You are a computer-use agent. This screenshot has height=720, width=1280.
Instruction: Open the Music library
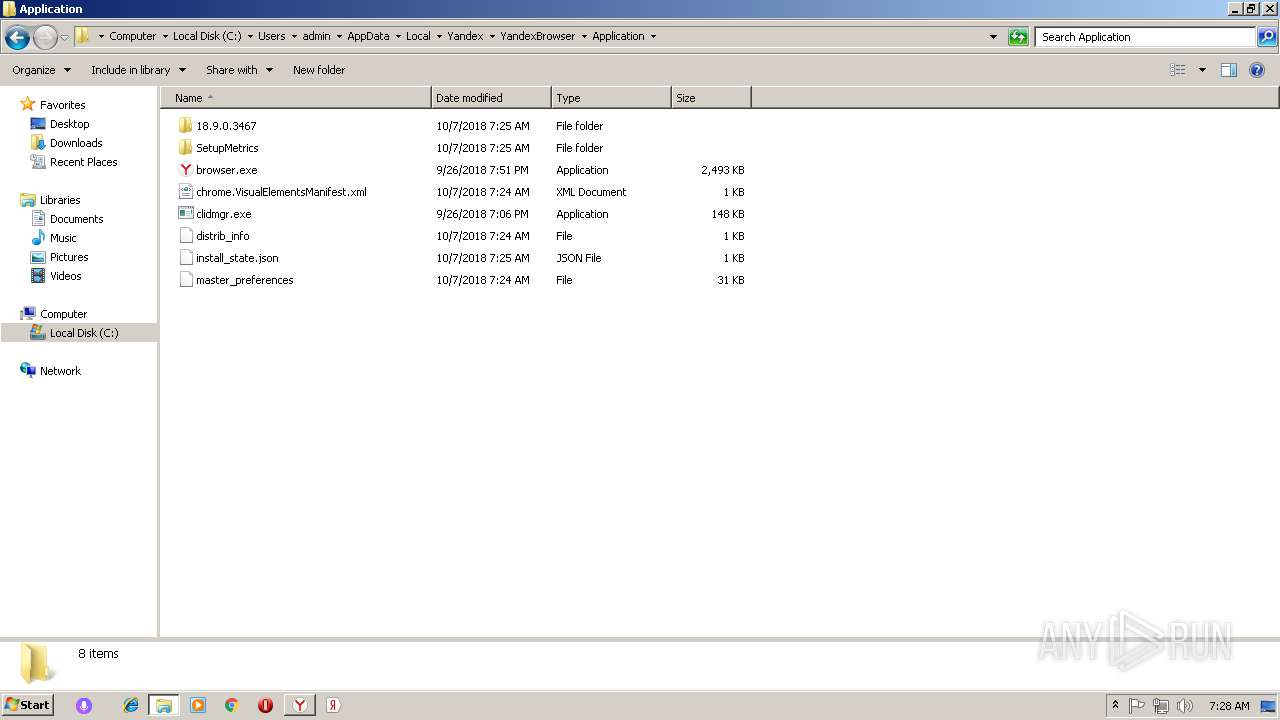tap(63, 238)
